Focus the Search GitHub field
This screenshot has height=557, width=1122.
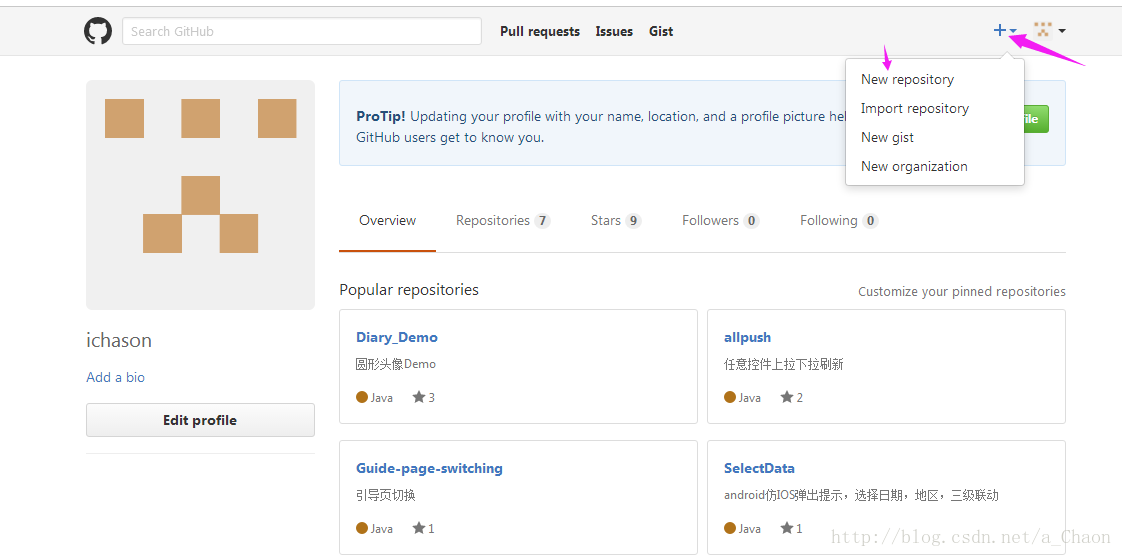point(302,31)
